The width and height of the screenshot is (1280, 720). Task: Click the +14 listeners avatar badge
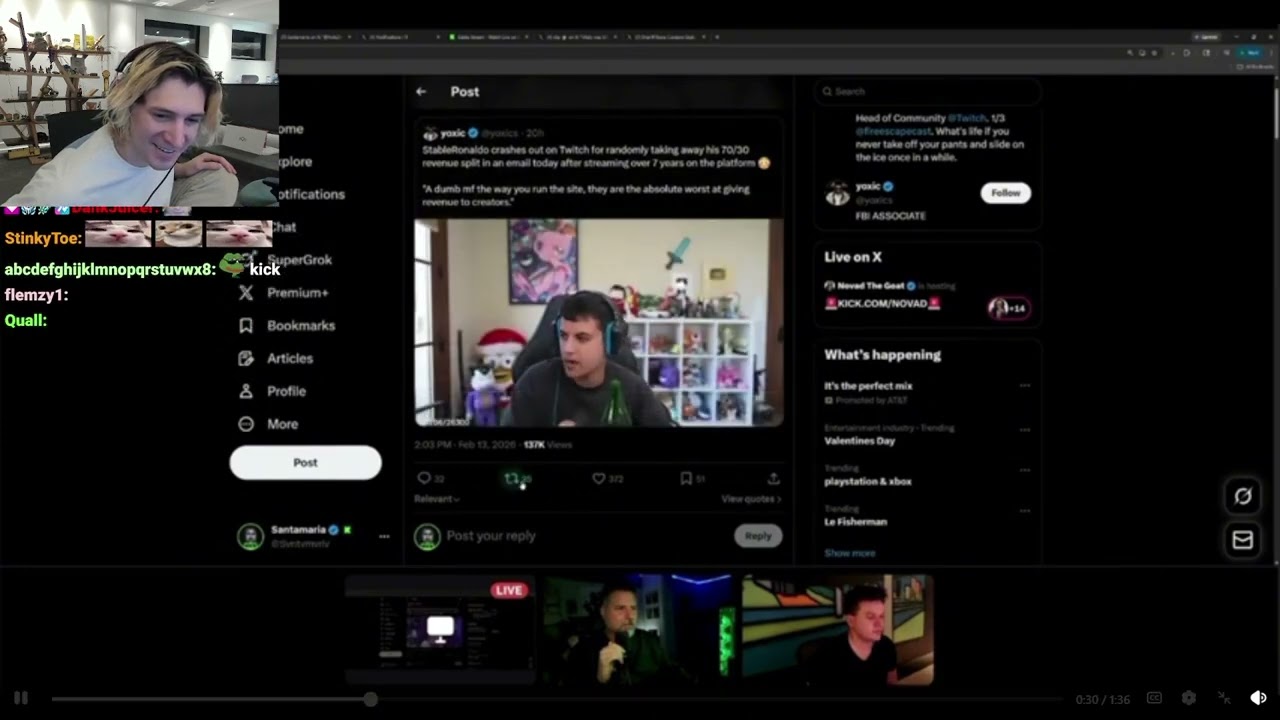(x=1008, y=307)
